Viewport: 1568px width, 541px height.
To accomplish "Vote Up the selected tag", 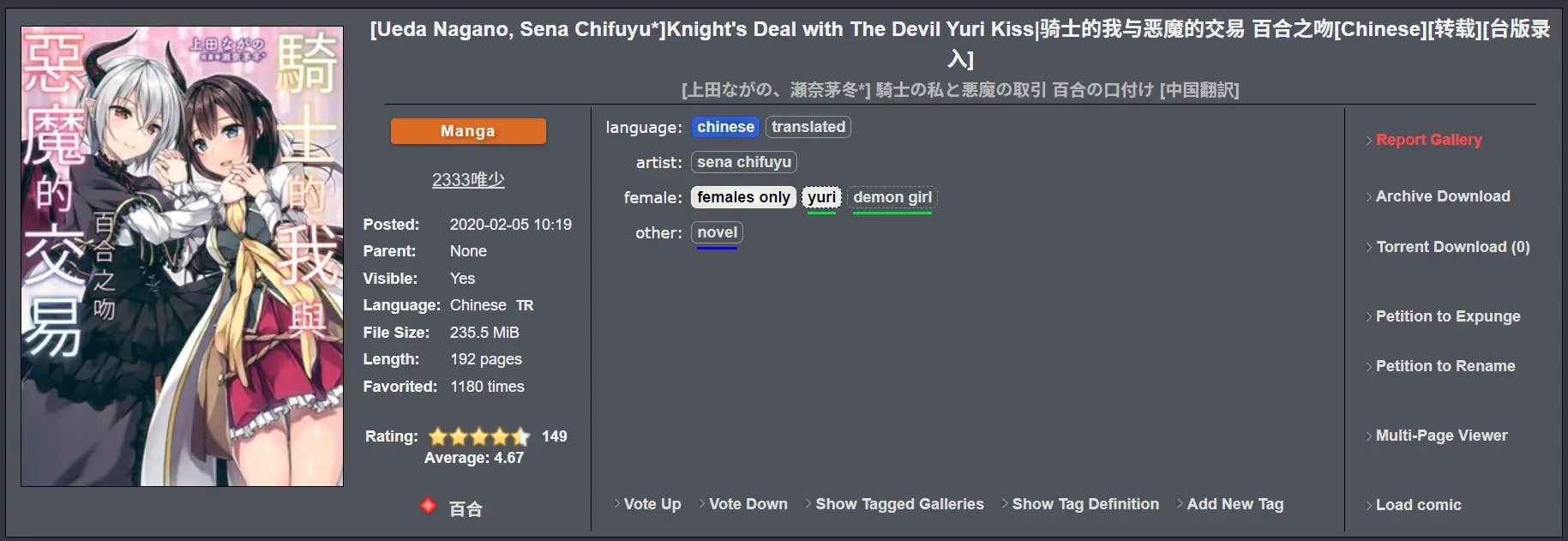I will (652, 504).
